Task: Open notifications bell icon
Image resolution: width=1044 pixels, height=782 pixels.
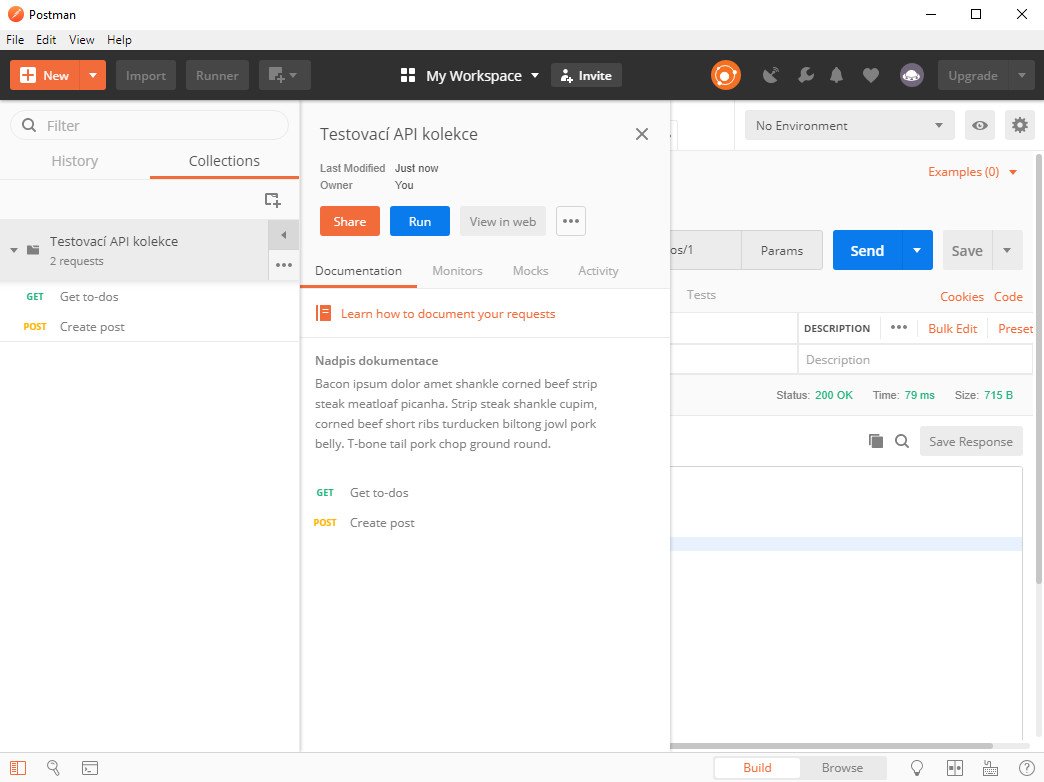Action: click(837, 75)
